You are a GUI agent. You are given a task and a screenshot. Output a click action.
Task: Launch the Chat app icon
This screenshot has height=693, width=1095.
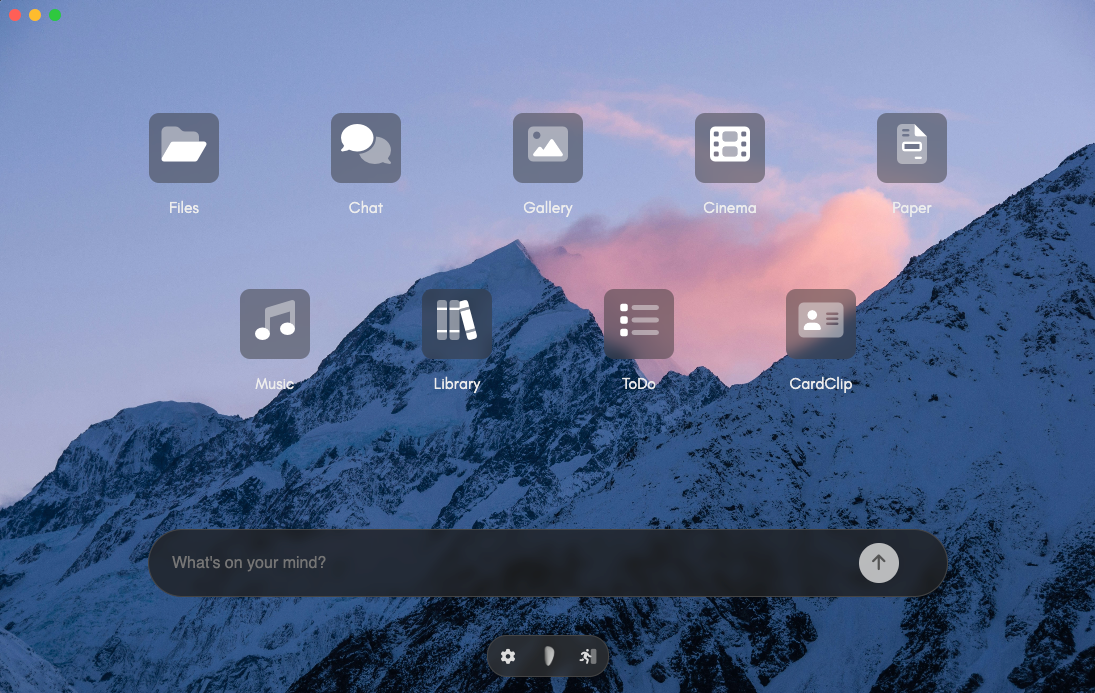[366, 148]
